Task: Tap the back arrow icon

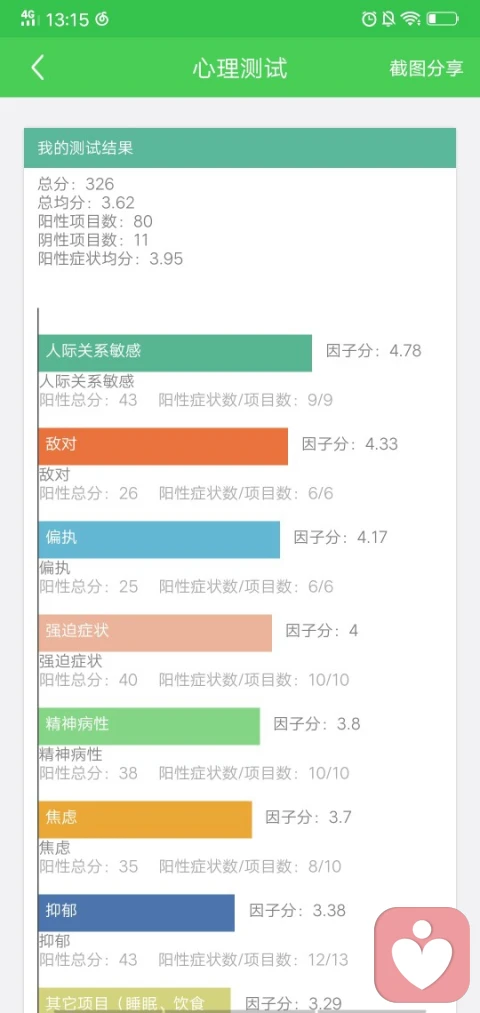Action: click(38, 68)
